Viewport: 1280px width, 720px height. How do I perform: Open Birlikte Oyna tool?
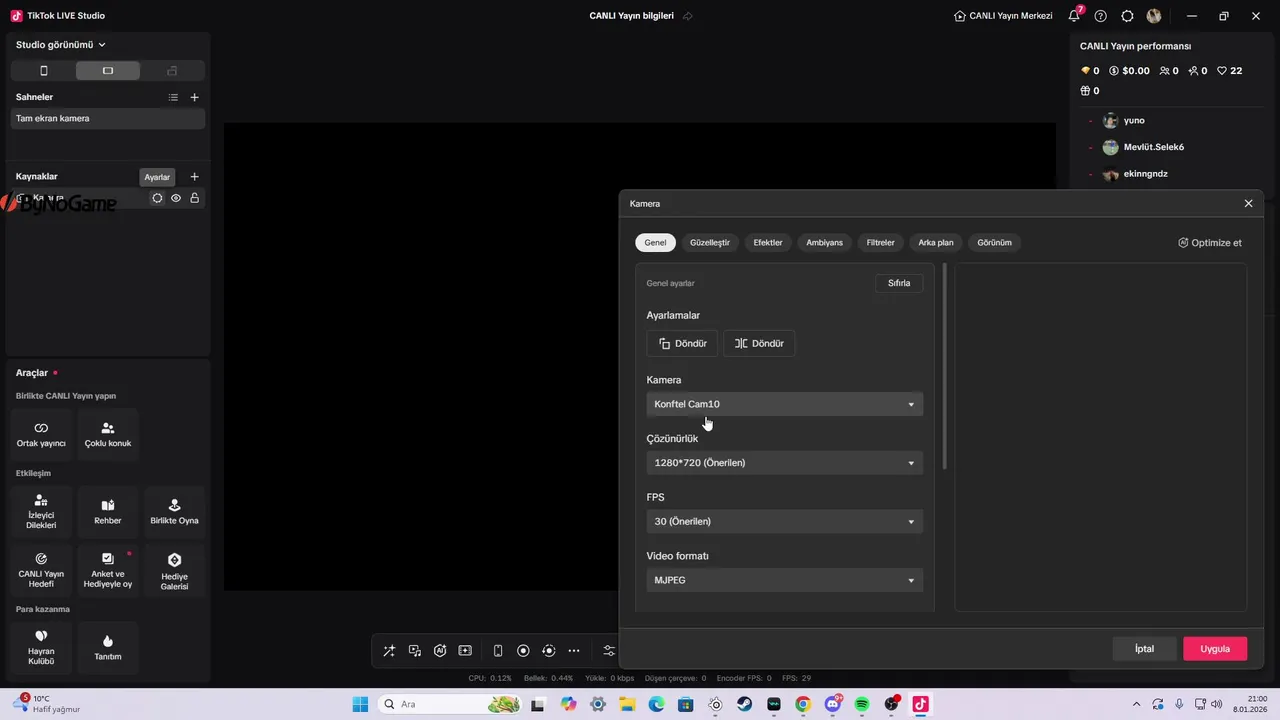(174, 512)
